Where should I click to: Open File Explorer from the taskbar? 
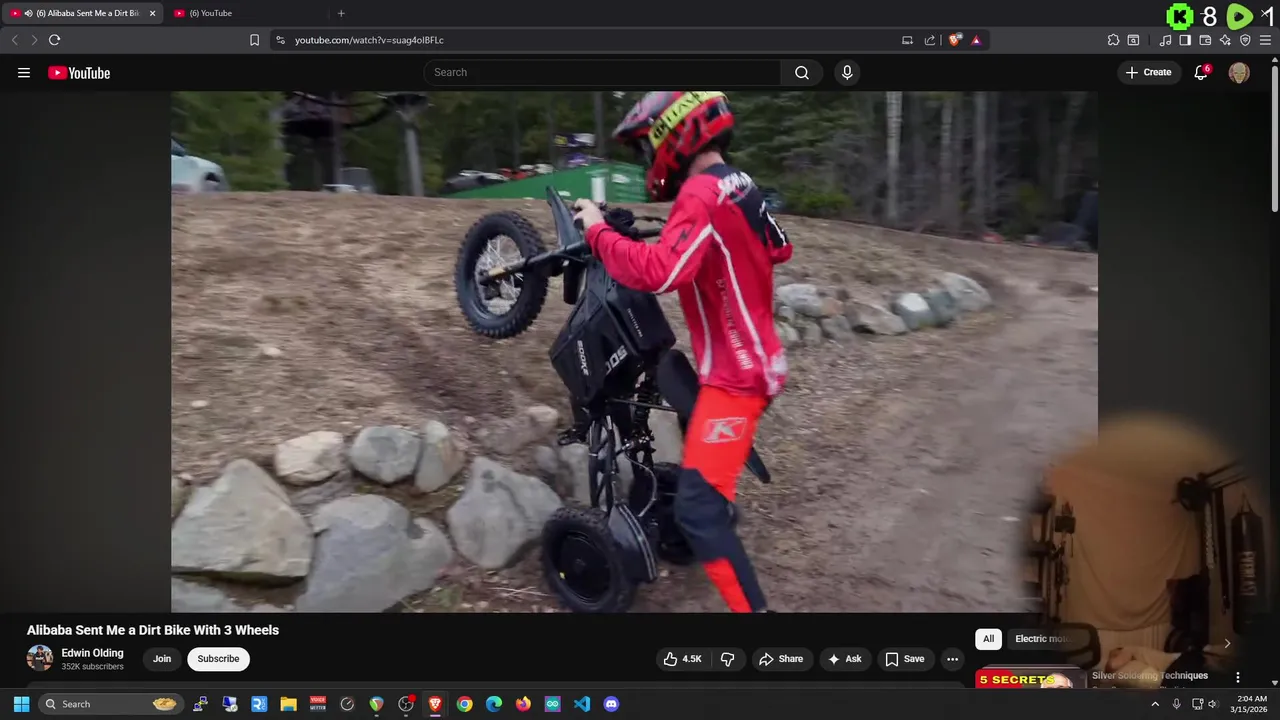288,704
